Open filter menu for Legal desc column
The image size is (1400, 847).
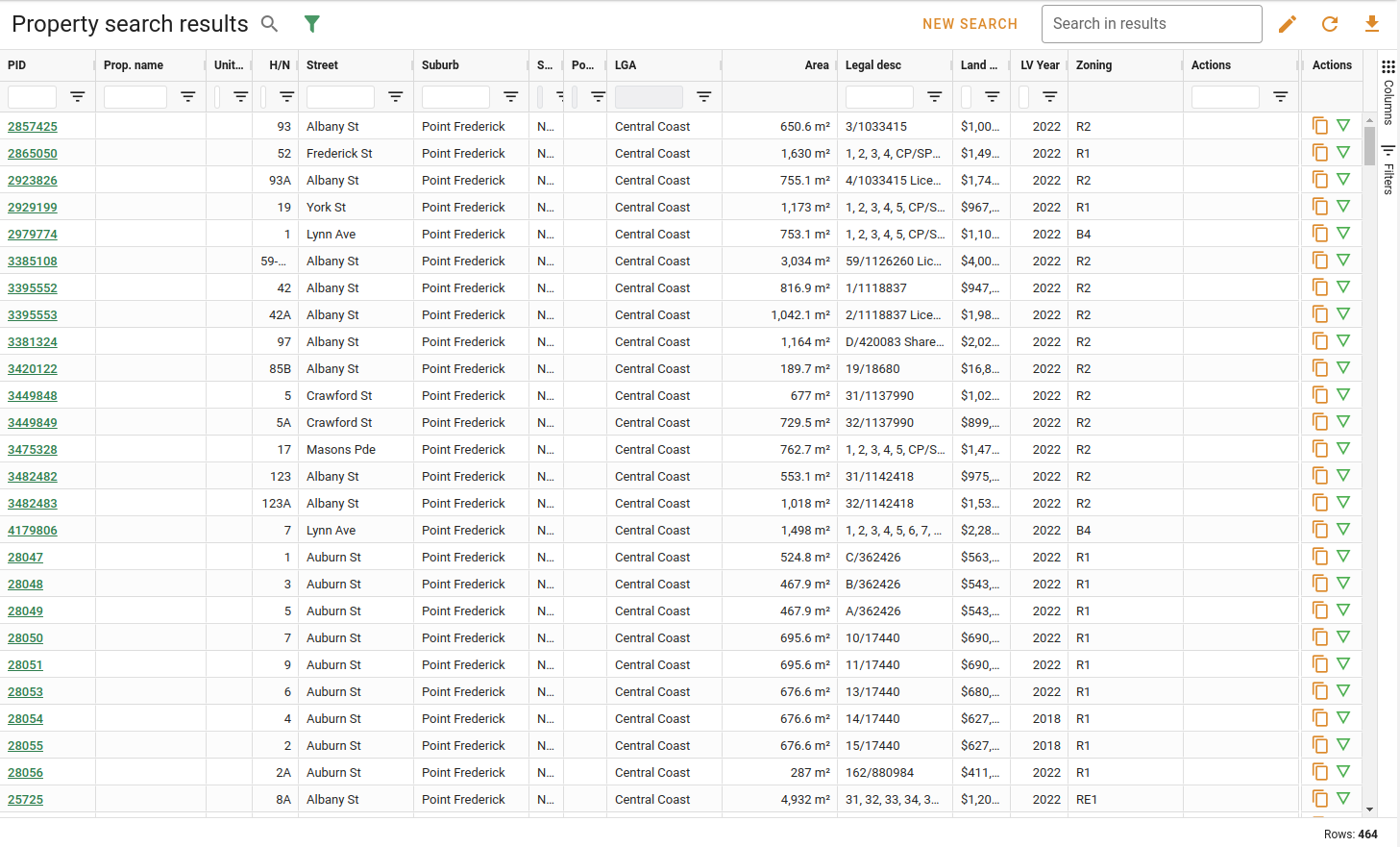coord(934,97)
